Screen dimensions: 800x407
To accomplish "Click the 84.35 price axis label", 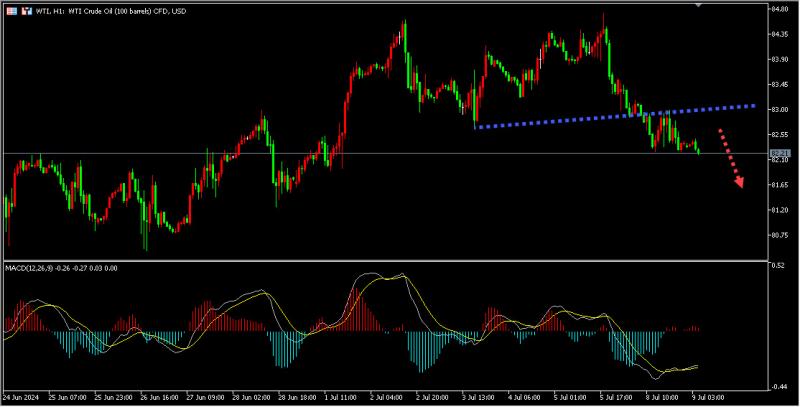I will 779,34.
